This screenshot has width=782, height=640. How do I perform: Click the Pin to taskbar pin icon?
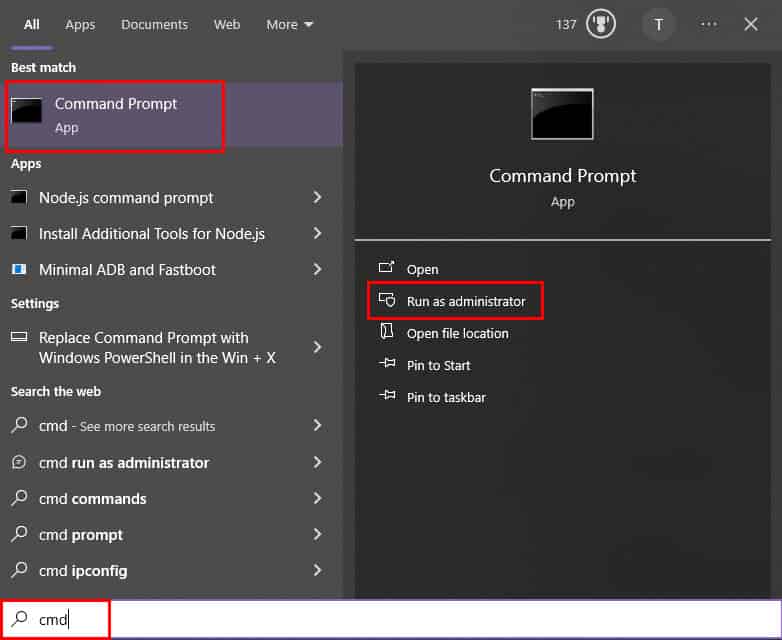click(387, 396)
